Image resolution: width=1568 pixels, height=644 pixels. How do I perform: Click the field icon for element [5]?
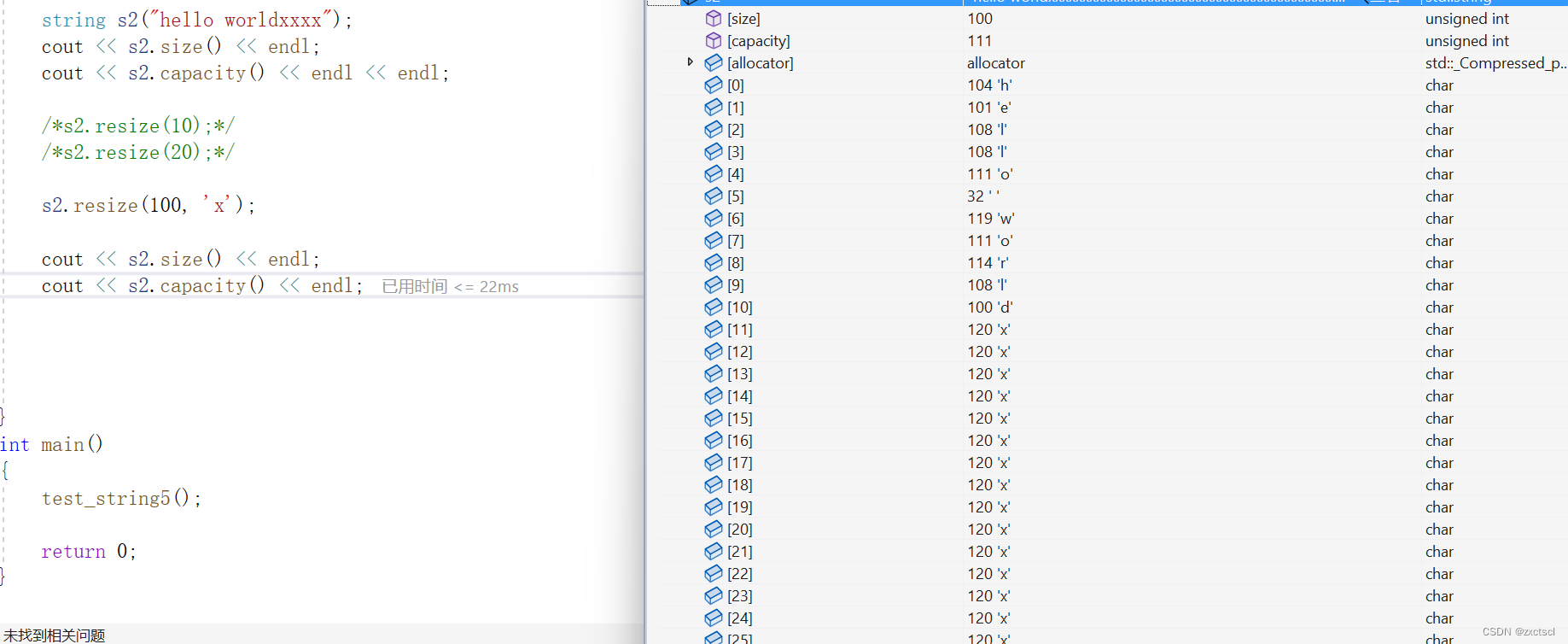tap(714, 196)
